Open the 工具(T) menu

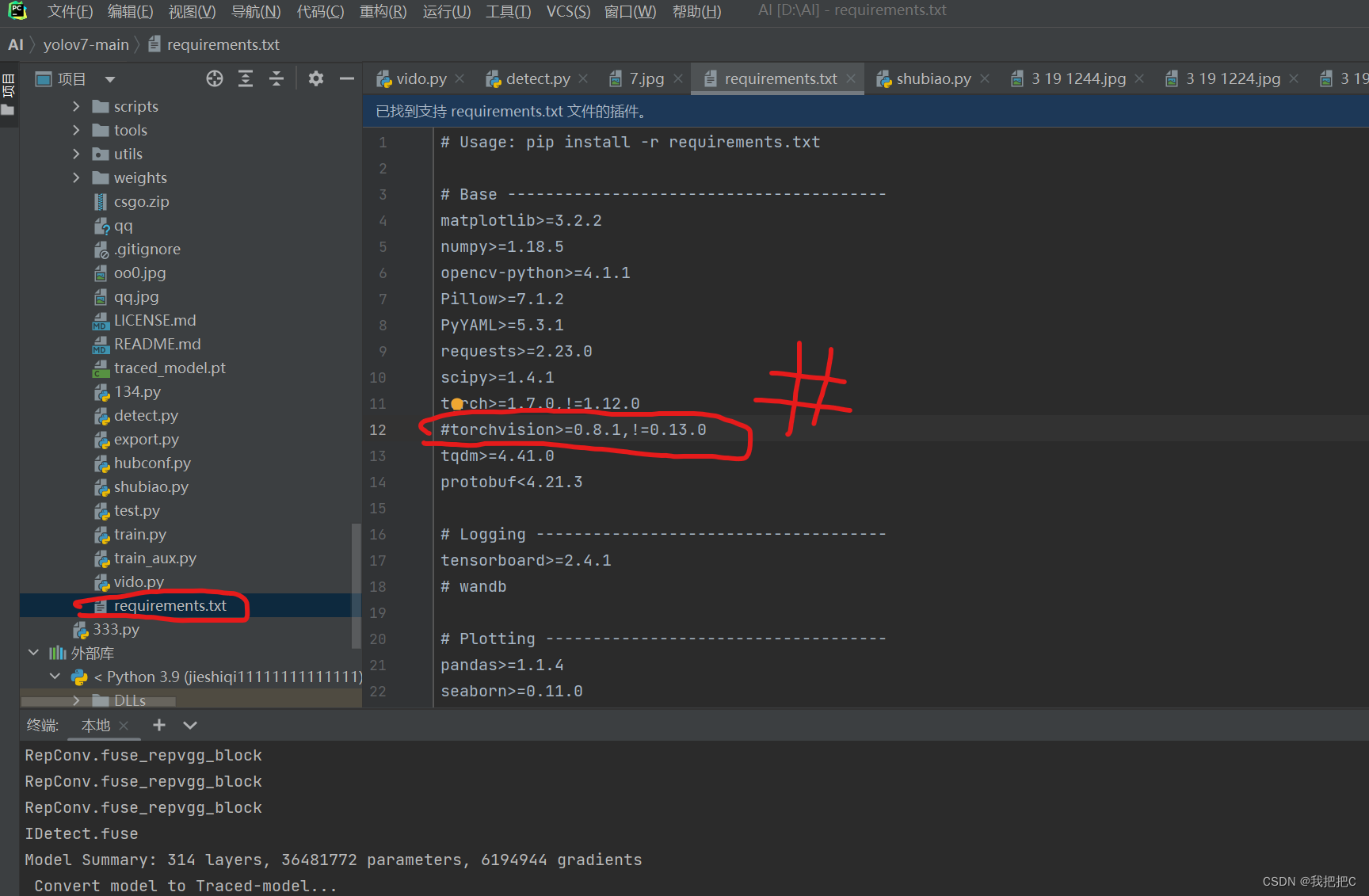pyautogui.click(x=509, y=12)
